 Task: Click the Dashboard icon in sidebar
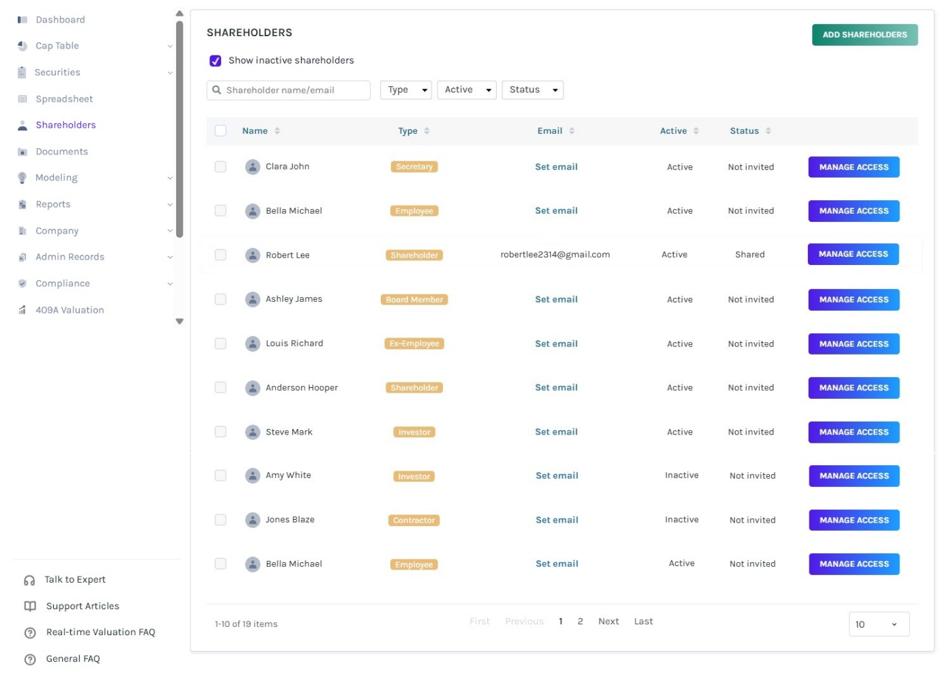coord(22,20)
